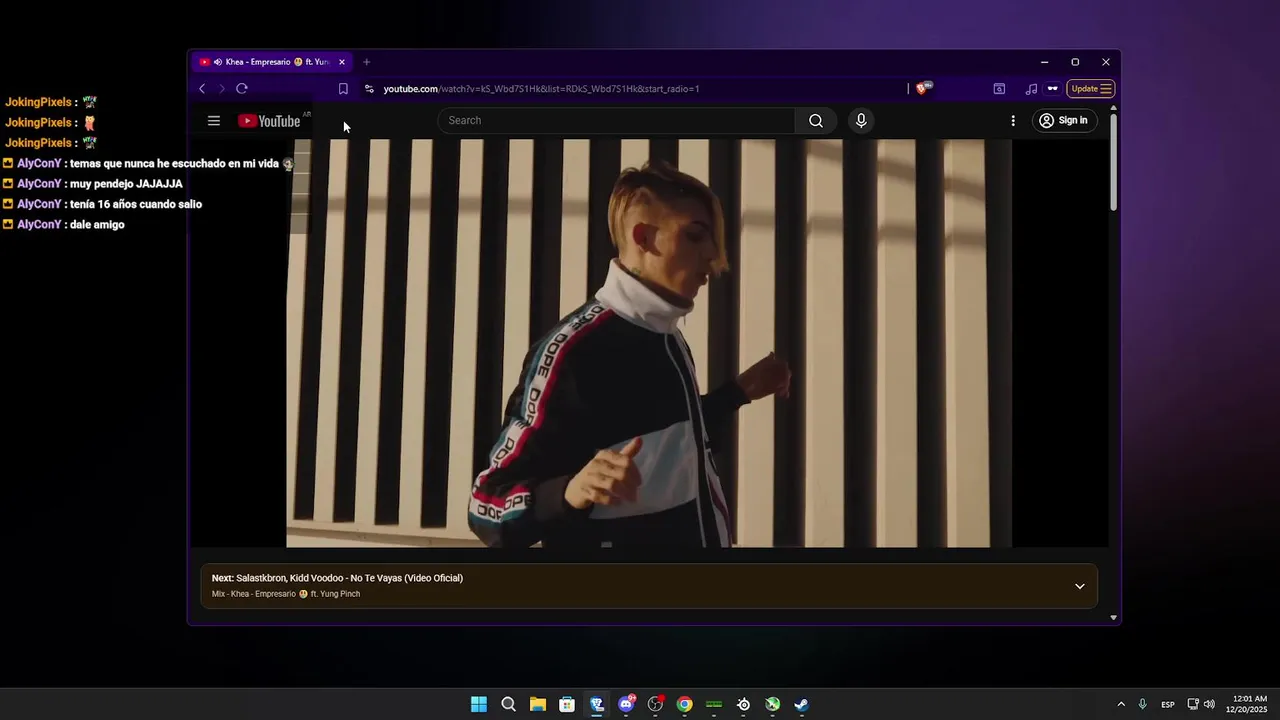Click the YouTube search magnifier button

816,121
